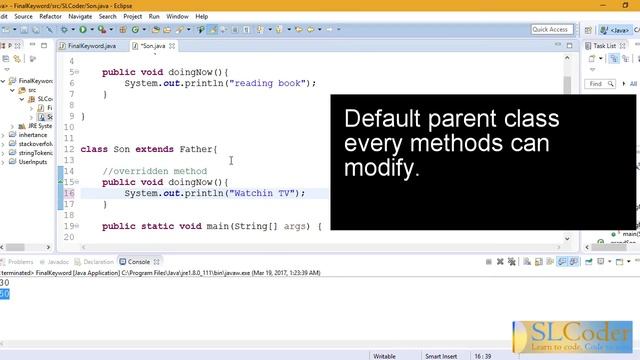Switch to the Javadoc tab
Viewport: 640px width, 360px height.
[58, 262]
